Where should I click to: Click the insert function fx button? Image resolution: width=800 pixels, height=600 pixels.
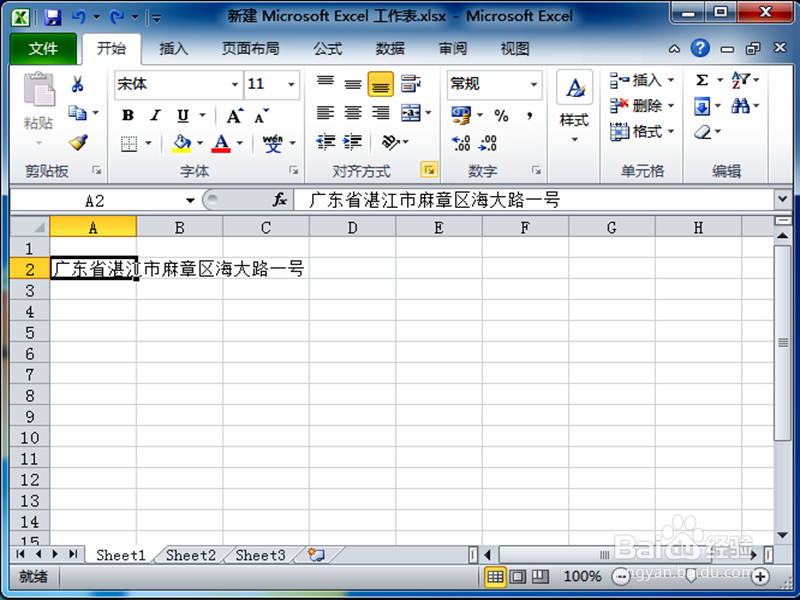pos(280,199)
